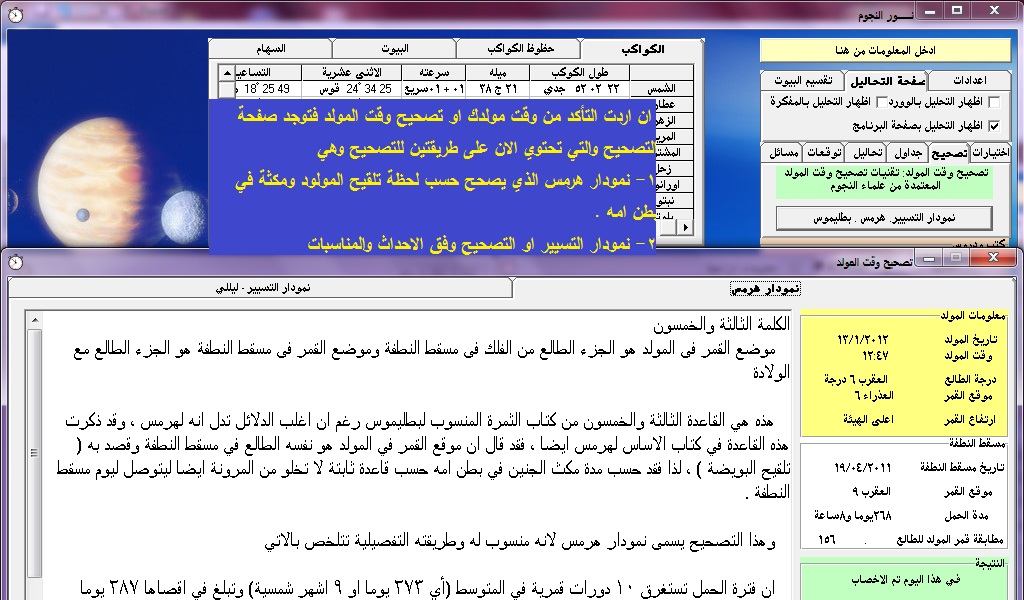Screen dimensions: 1024x600
Task: Click the up arrow above the planets table
Action: click(x=225, y=73)
